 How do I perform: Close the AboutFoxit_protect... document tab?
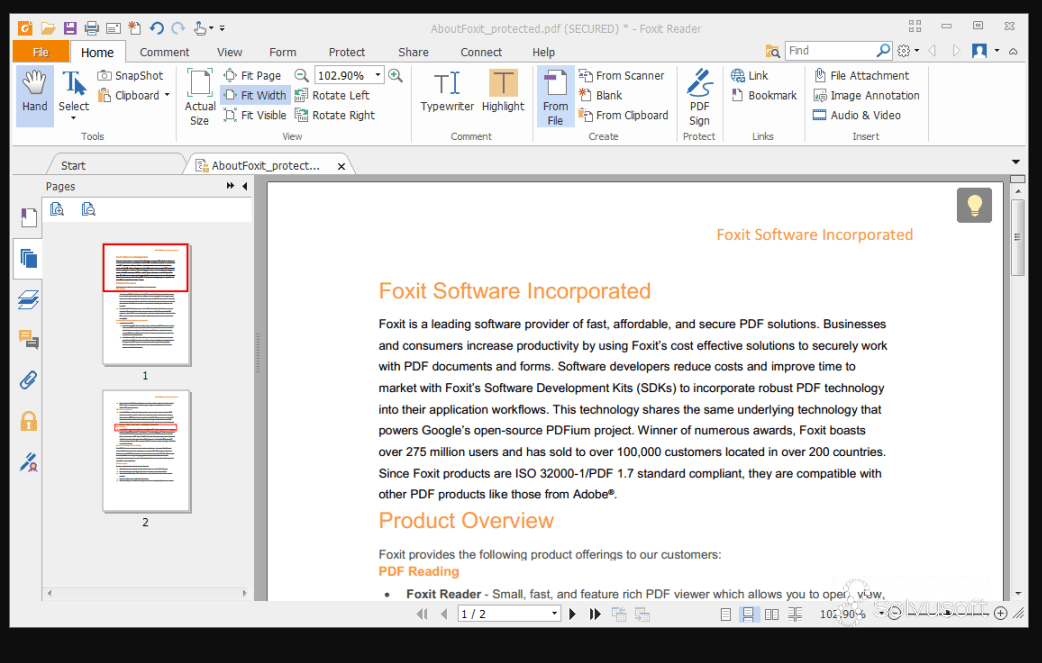click(342, 166)
